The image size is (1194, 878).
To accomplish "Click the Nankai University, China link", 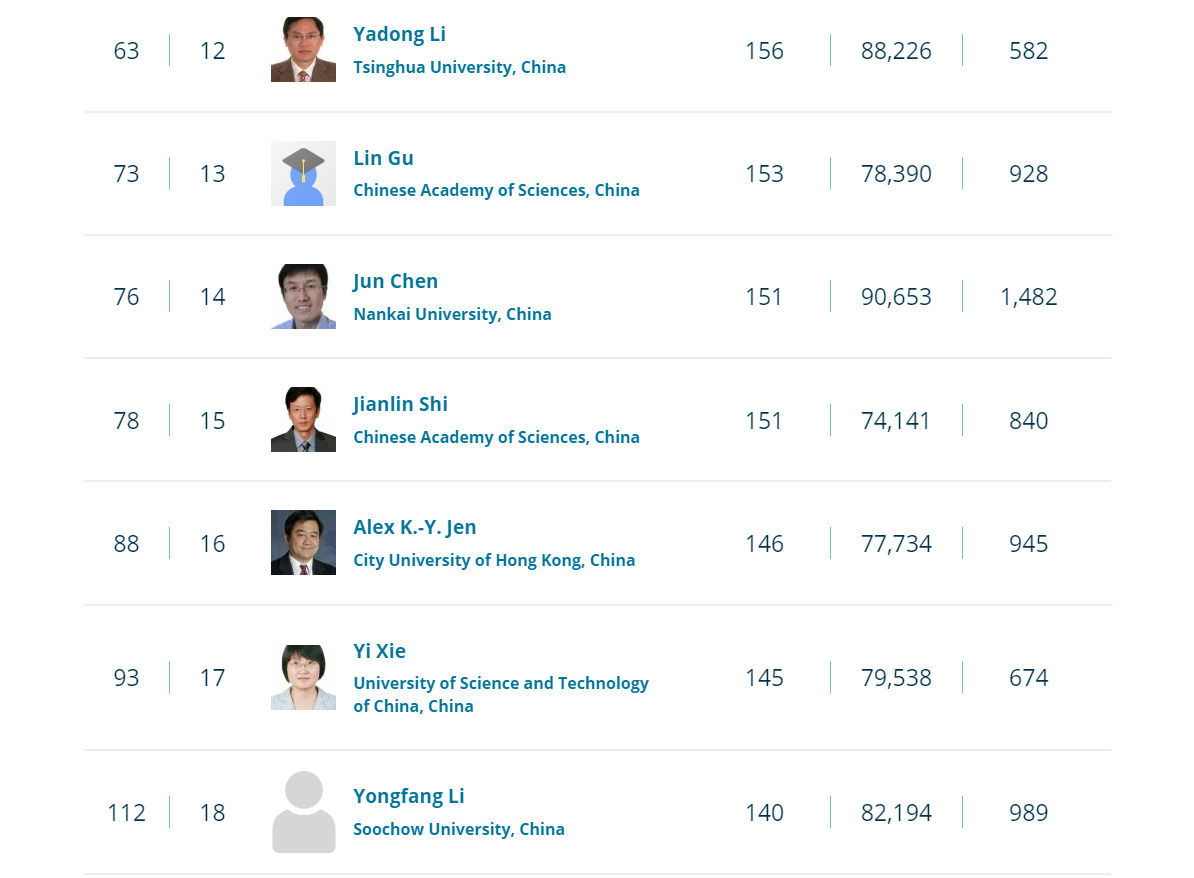I will 452,314.
